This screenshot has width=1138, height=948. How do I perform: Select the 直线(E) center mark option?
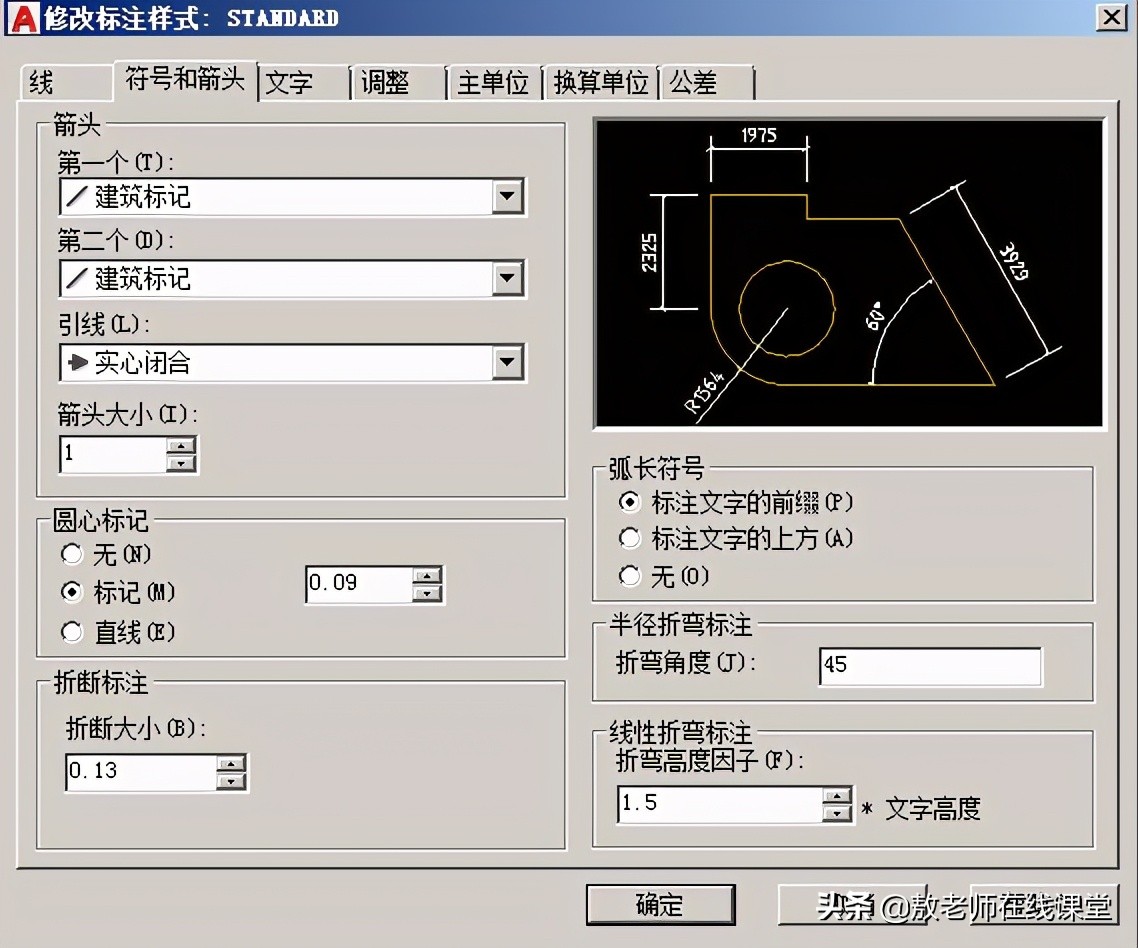(71, 632)
